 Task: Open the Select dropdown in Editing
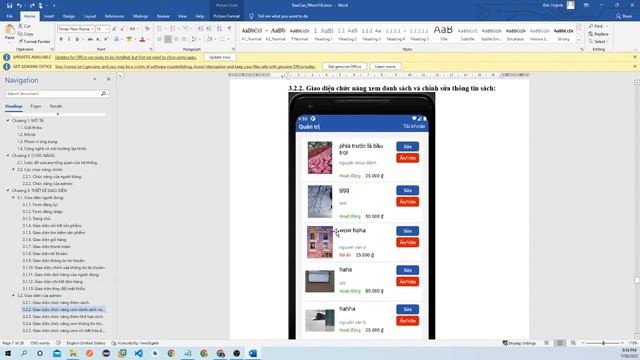(x=598, y=41)
